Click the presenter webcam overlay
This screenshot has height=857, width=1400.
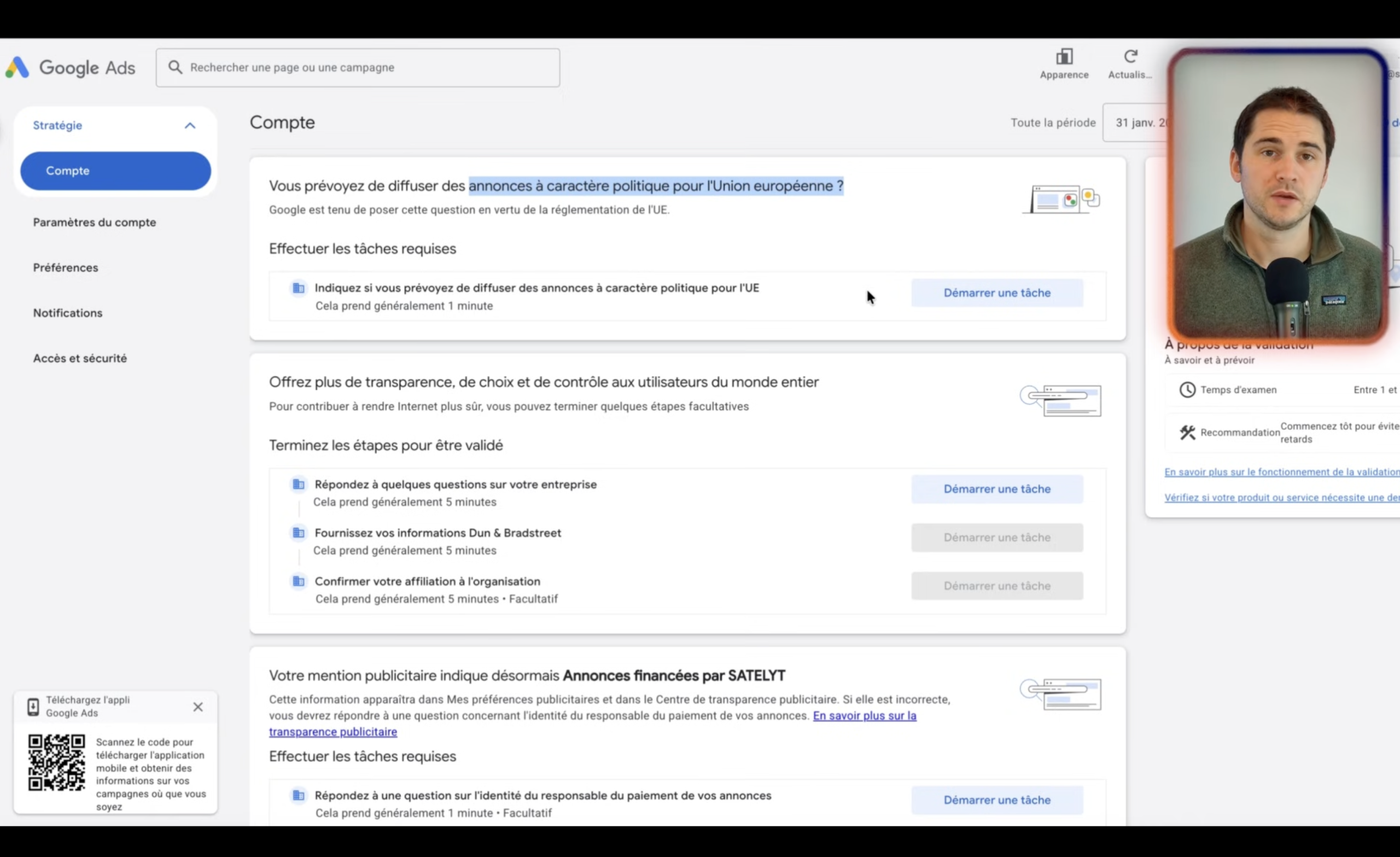(x=1278, y=196)
